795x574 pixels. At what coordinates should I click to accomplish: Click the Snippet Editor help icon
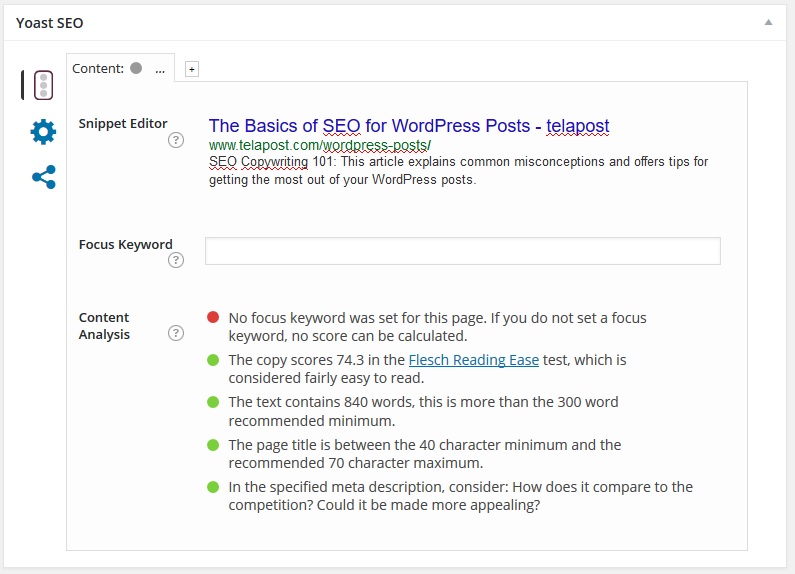point(176,140)
